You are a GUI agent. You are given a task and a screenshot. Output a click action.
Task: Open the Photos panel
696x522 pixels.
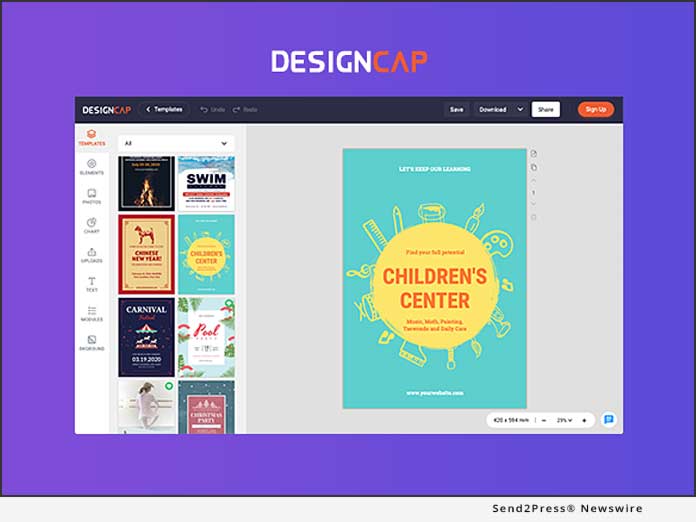click(91, 196)
